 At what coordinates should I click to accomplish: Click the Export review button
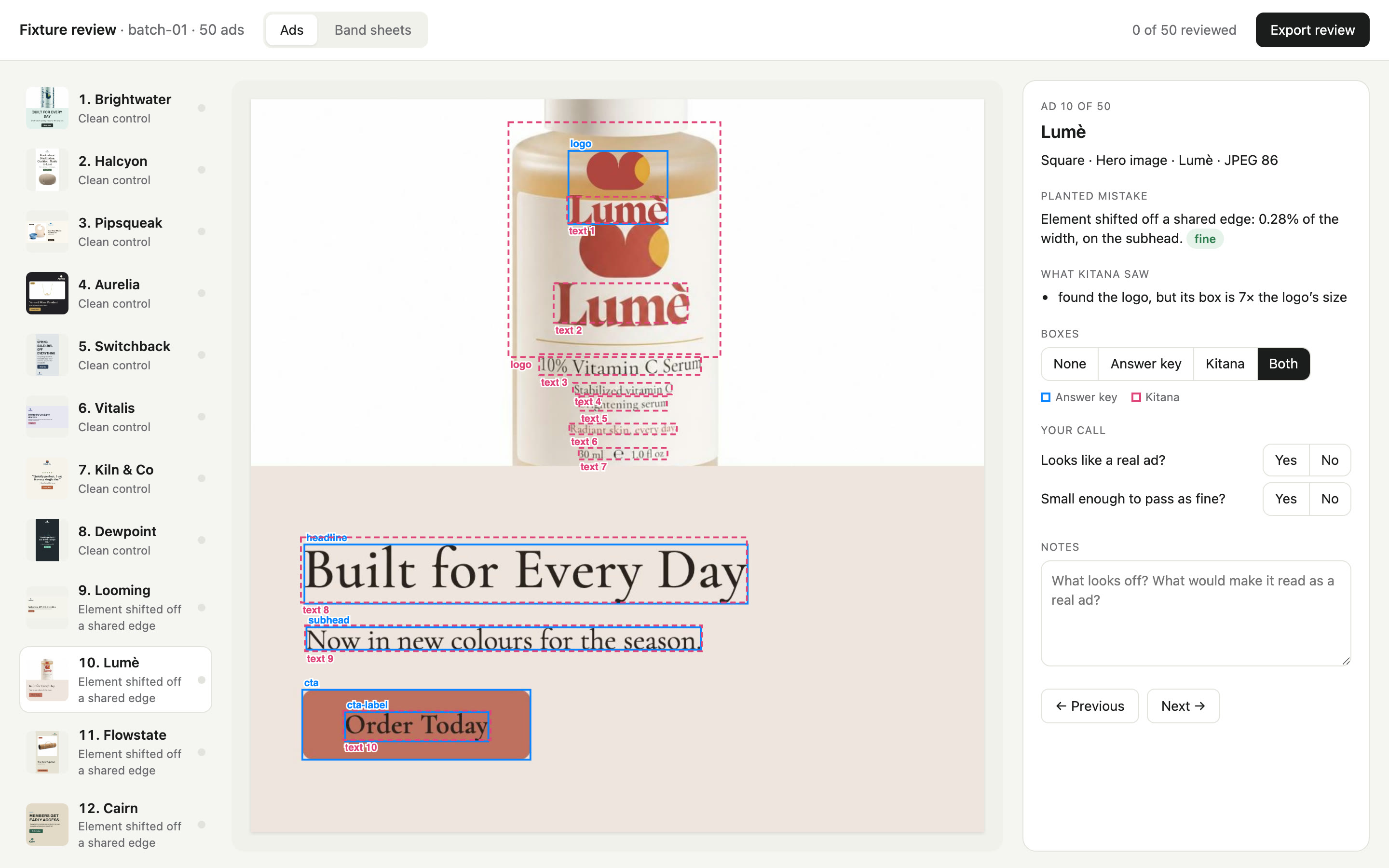pyautogui.click(x=1312, y=30)
